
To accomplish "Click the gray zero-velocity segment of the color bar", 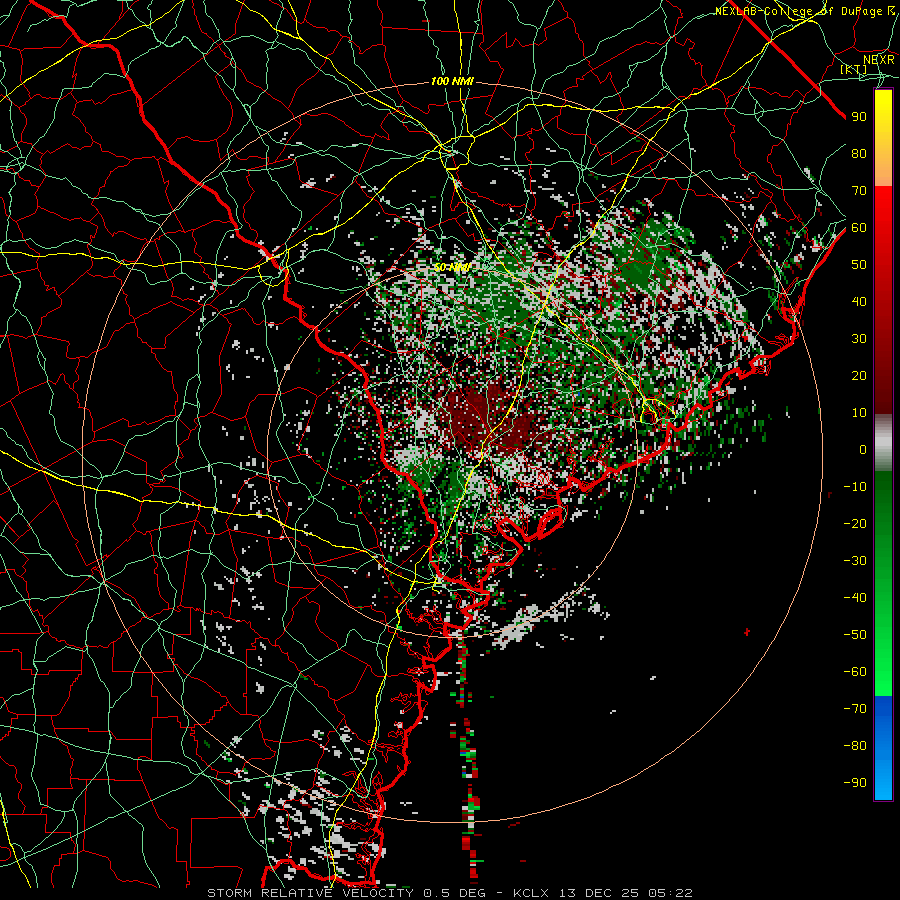I will [x=883, y=443].
